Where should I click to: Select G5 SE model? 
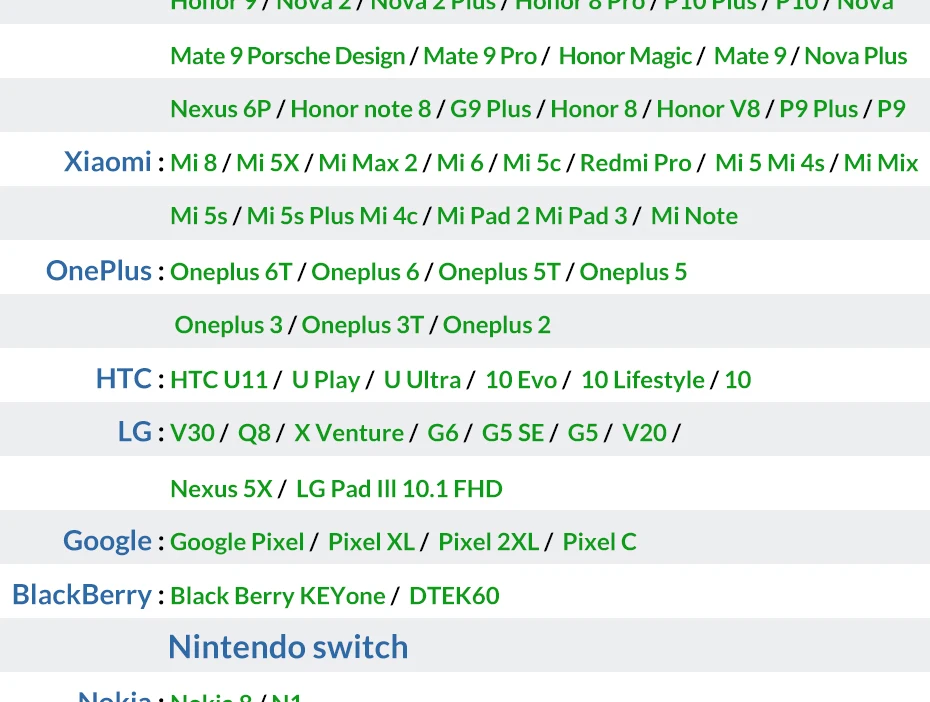click(512, 433)
